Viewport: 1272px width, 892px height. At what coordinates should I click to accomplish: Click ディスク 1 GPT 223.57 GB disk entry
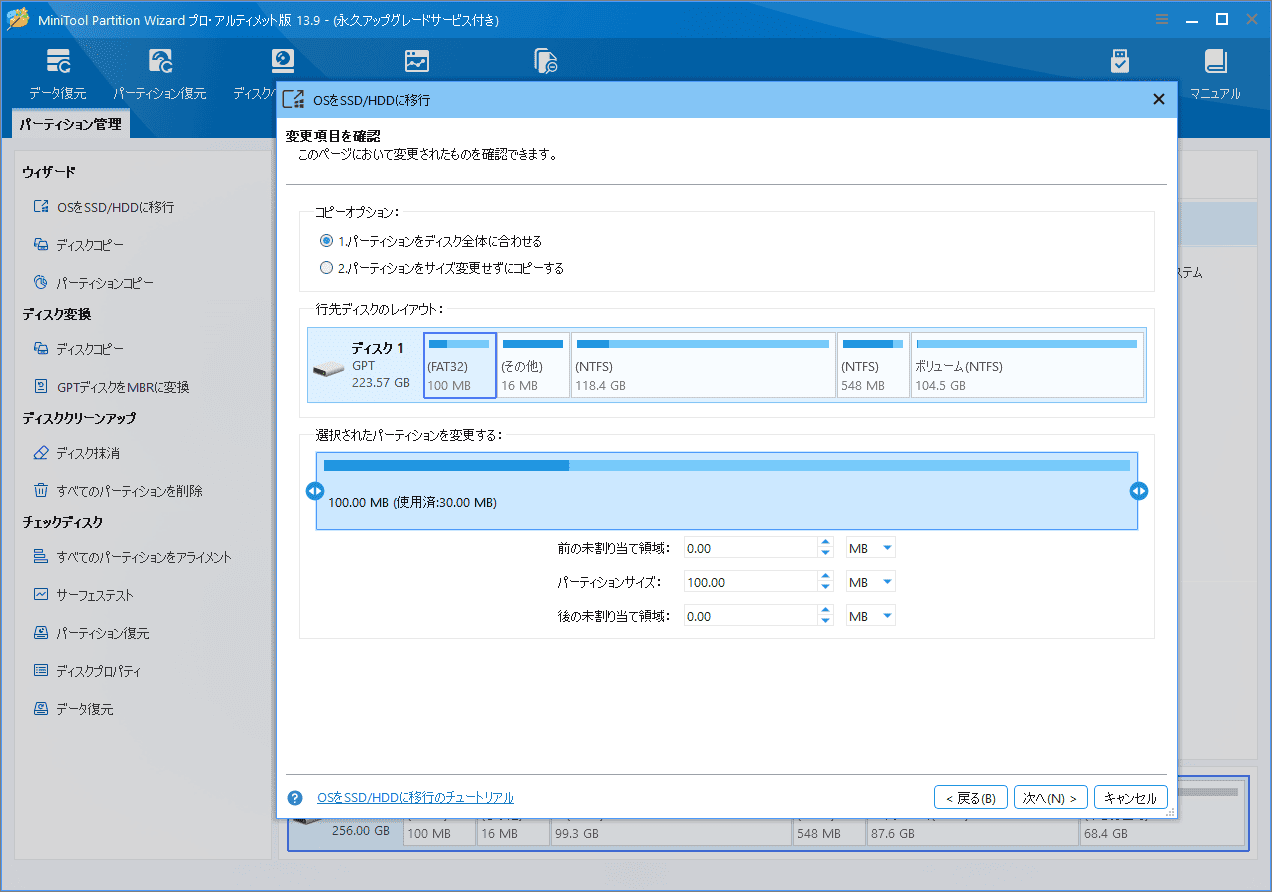pos(364,366)
